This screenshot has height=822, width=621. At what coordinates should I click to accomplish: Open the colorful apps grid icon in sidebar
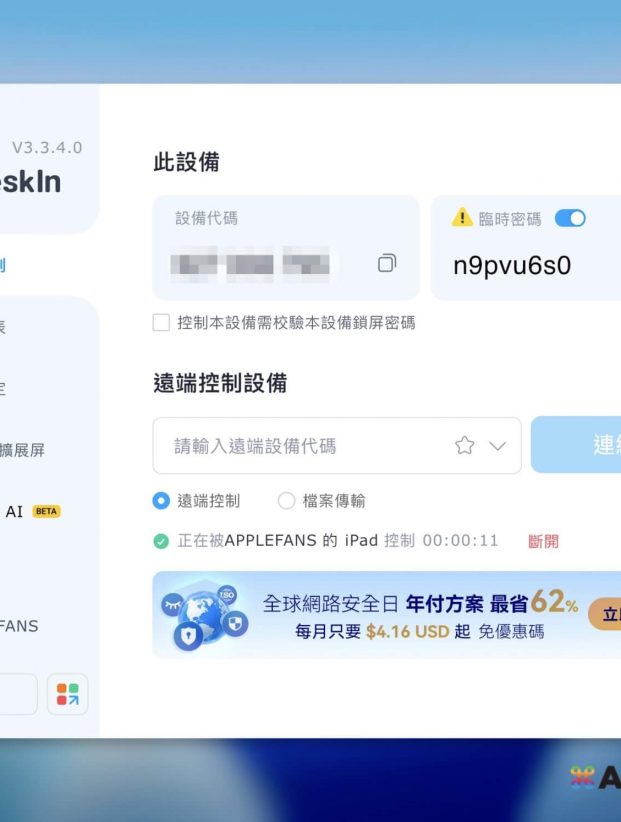68,694
